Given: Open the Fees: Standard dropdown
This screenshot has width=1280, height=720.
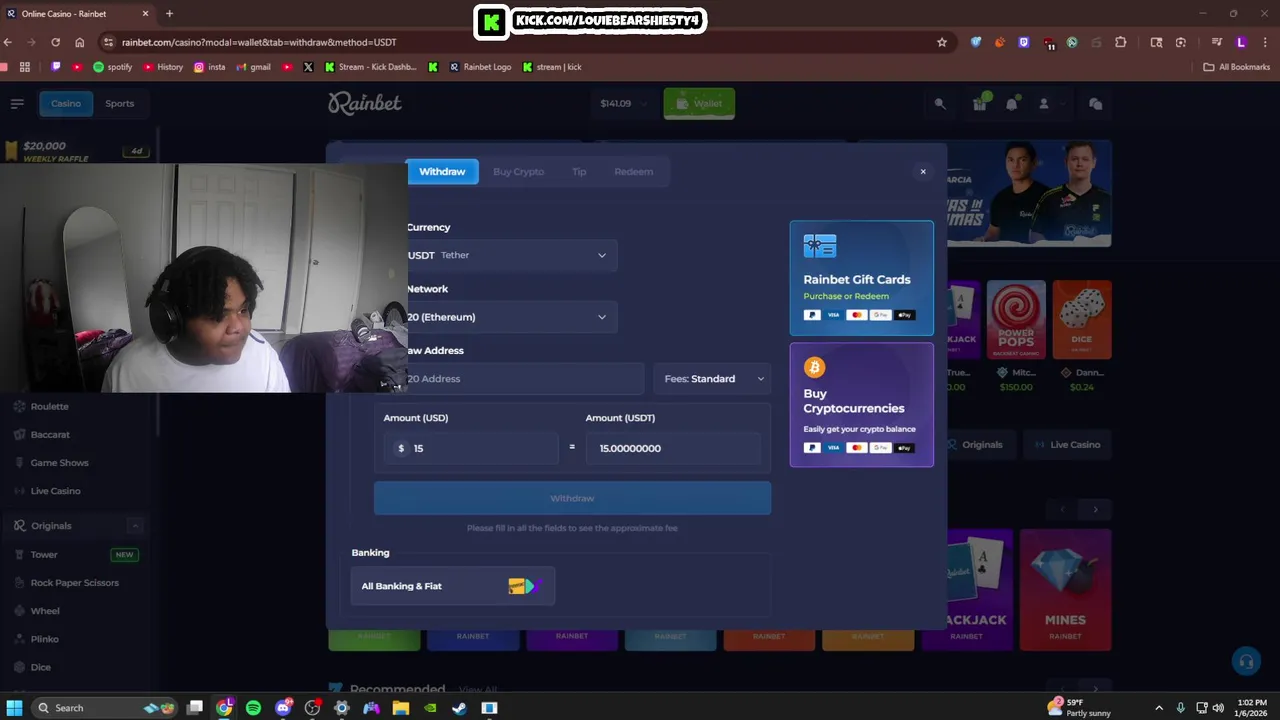Looking at the screenshot, I should coord(713,379).
